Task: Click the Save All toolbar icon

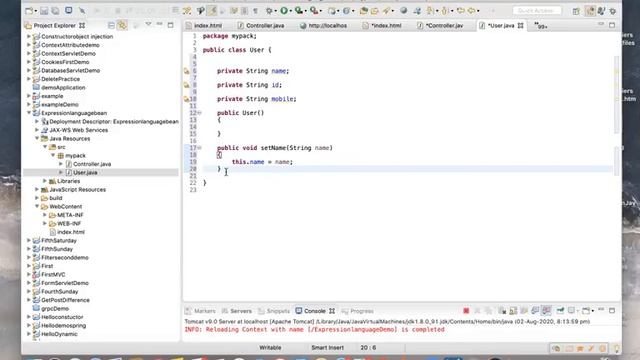Action: point(55,11)
